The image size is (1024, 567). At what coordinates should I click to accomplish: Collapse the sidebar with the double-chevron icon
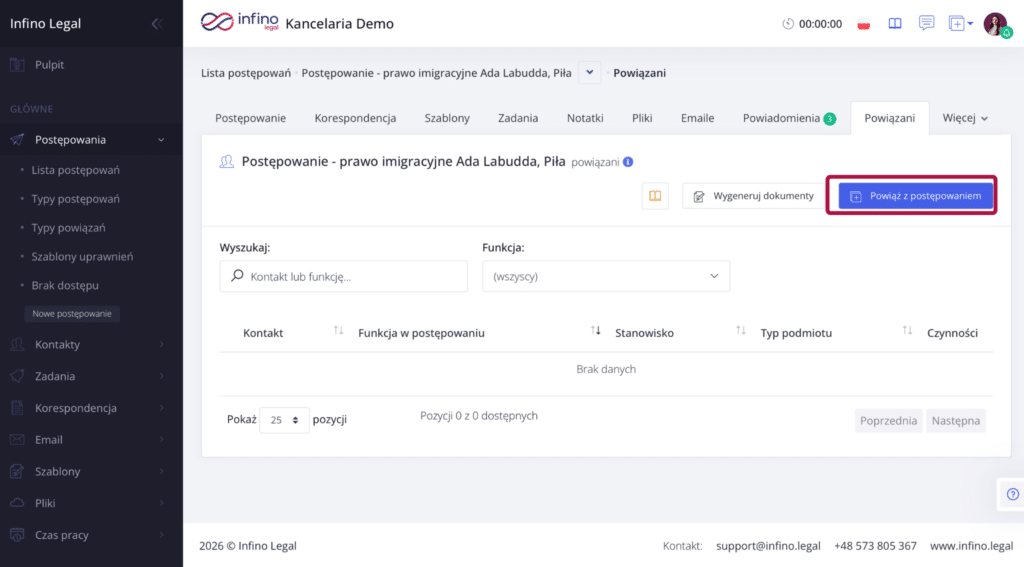(x=156, y=24)
